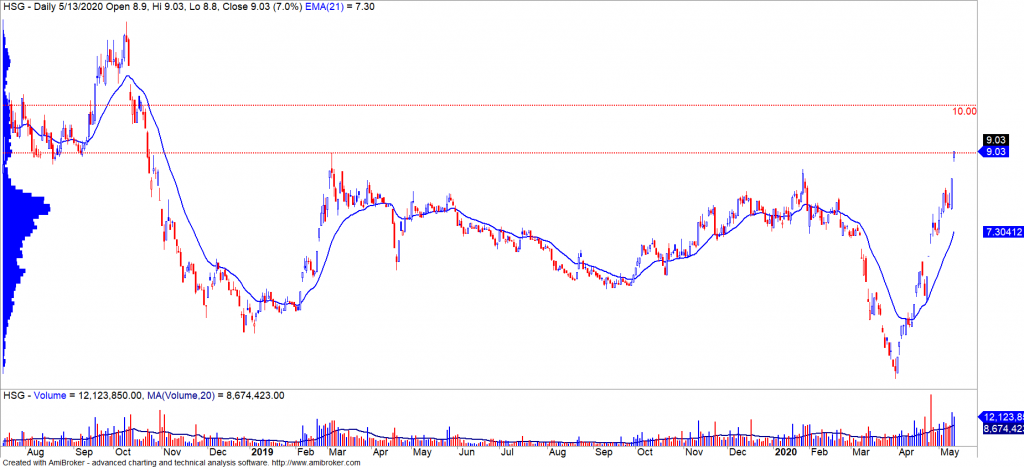Click the HSG ticker symbol in chart title
Image resolution: width=1024 pixels, height=467 pixels.
(13, 6)
